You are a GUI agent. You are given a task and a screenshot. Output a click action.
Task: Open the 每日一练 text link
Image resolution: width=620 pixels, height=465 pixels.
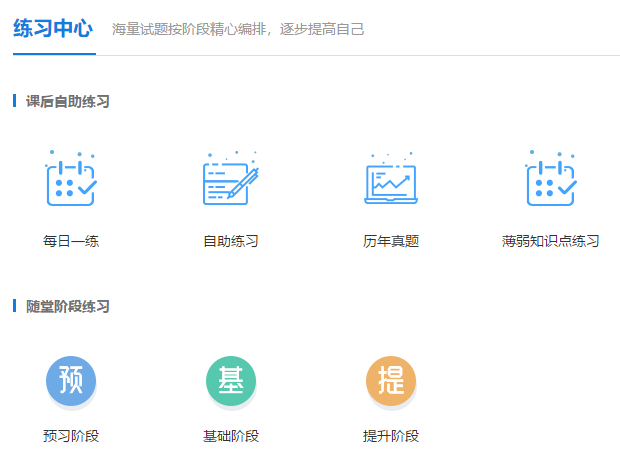pyautogui.click(x=71, y=241)
